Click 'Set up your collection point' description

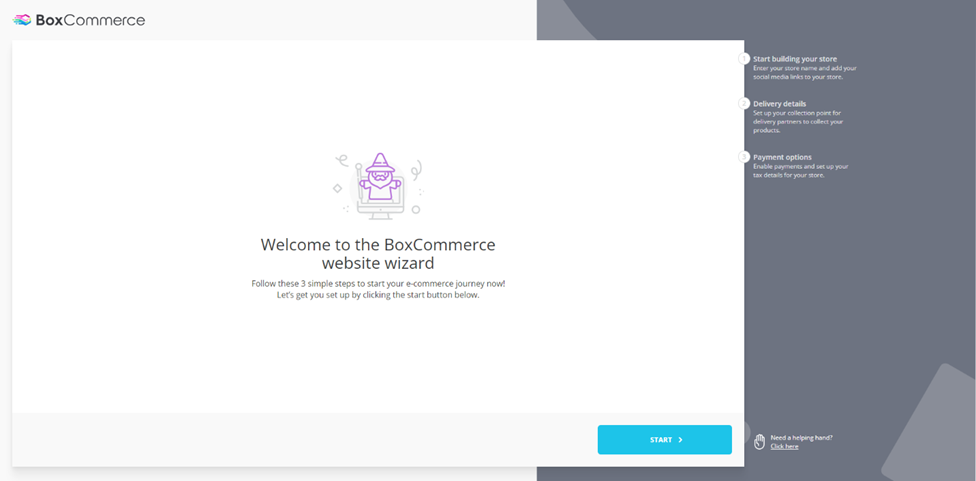798,121
